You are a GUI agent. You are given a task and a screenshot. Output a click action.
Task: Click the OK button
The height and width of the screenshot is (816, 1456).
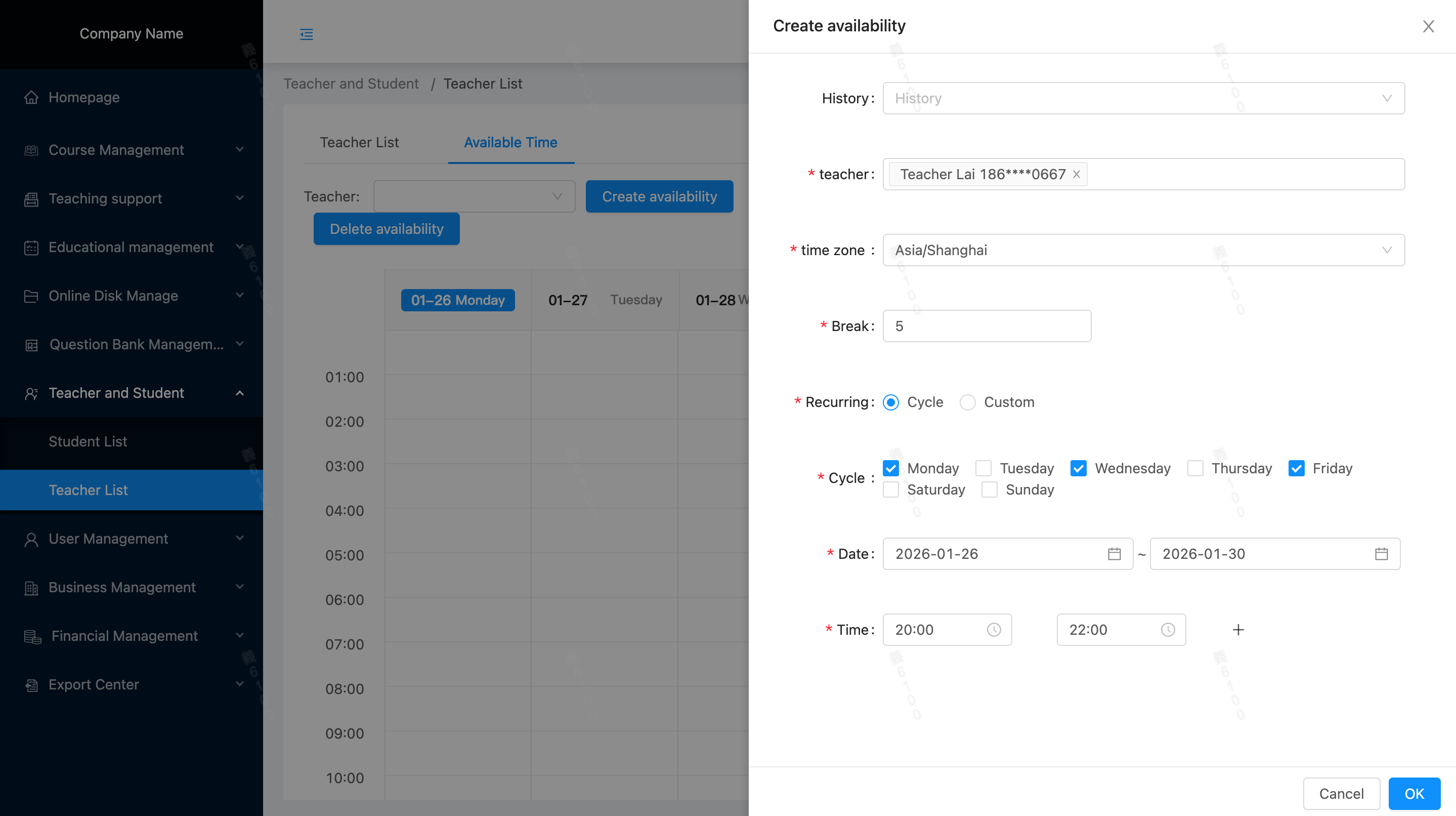[1414, 793]
